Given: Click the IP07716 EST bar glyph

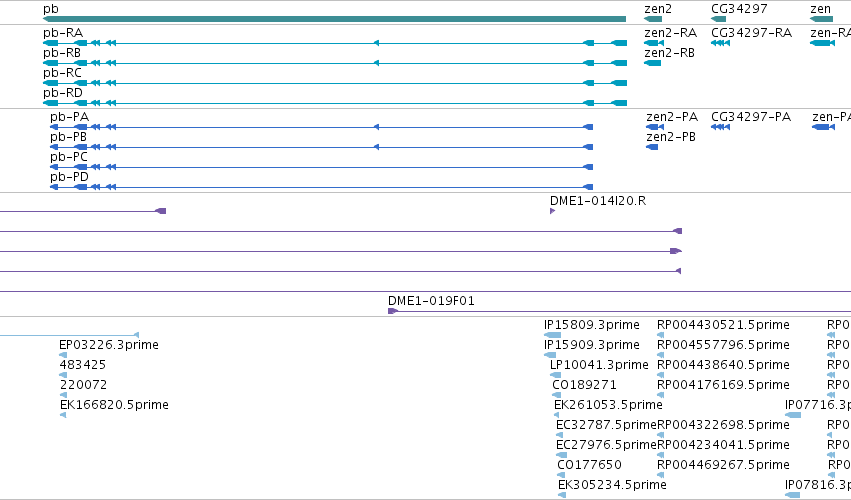Looking at the screenshot, I should pos(793,415).
